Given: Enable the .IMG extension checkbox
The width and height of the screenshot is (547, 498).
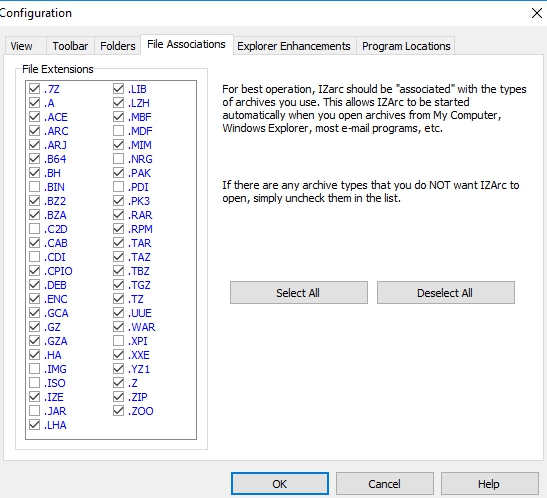Looking at the screenshot, I should coord(35,369).
